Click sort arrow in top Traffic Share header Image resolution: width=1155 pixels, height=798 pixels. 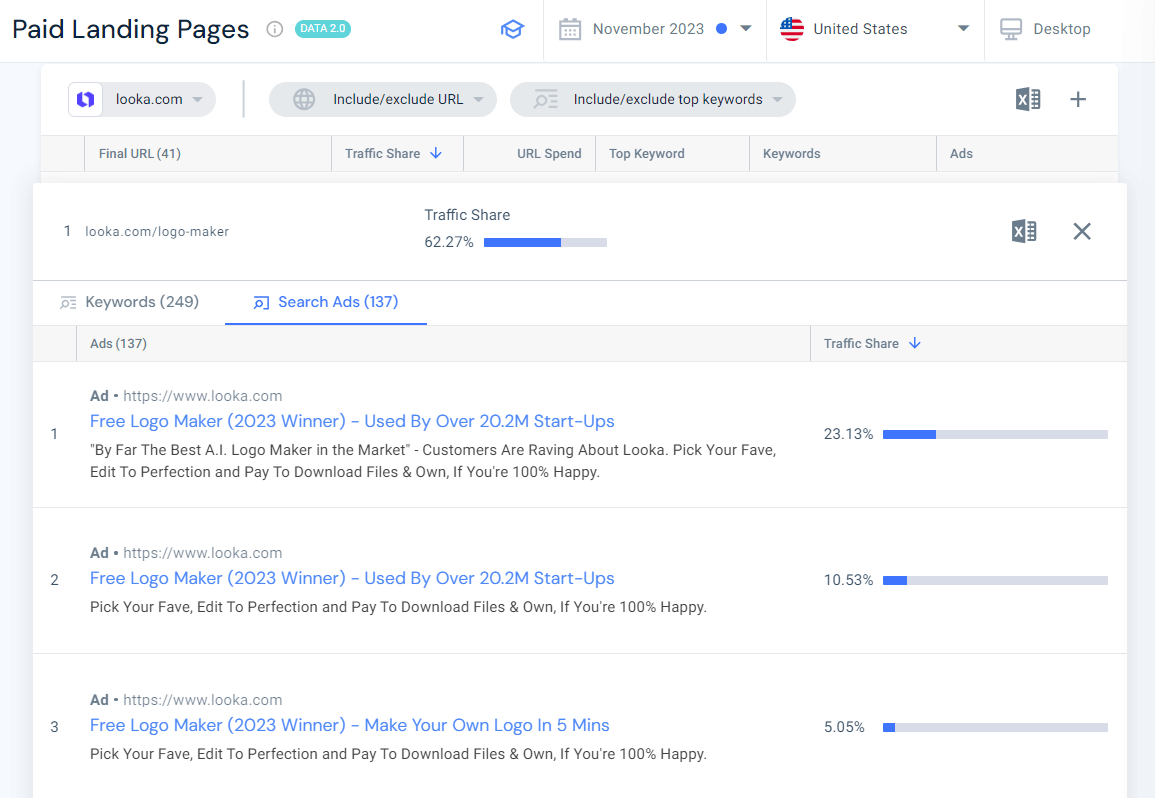tap(436, 153)
